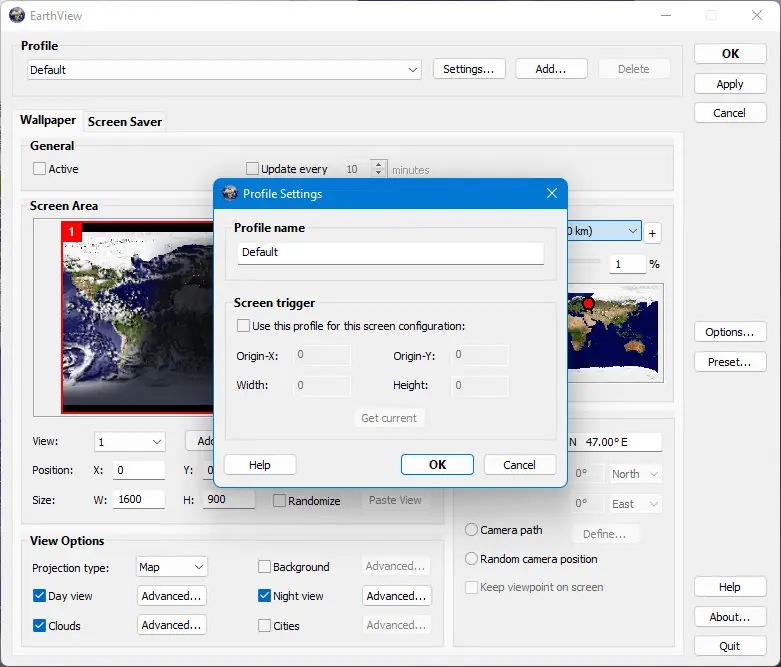The width and height of the screenshot is (781, 667).
Task: Click the EarthView globe icon in title bar
Action: tap(17, 15)
